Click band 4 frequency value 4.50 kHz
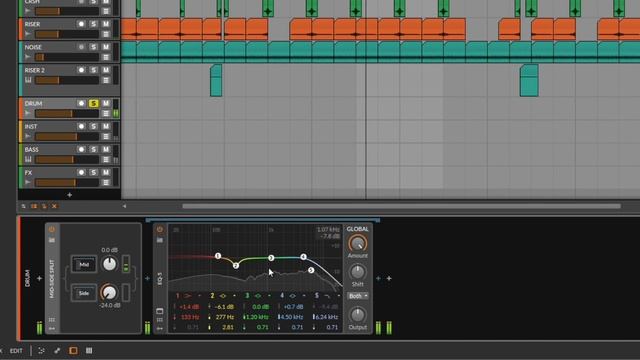 (293, 317)
